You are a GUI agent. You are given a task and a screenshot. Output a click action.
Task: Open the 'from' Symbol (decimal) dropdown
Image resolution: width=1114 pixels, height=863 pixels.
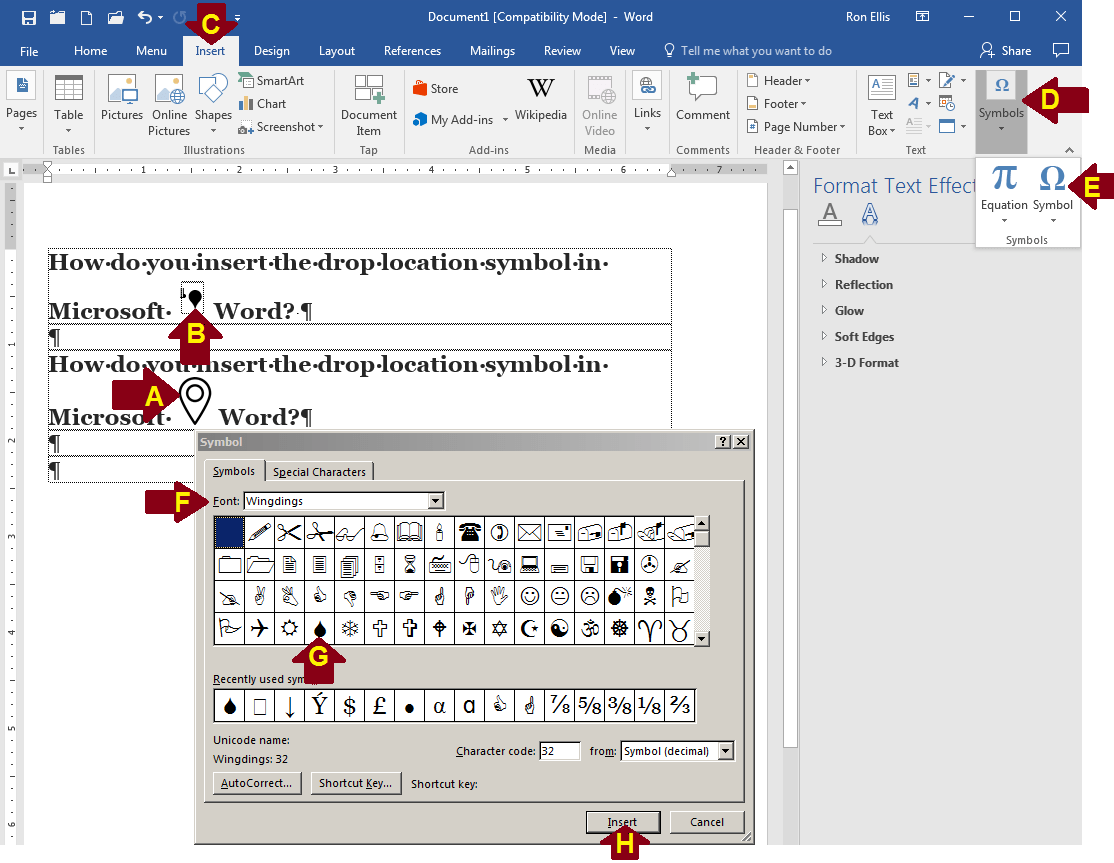(725, 751)
